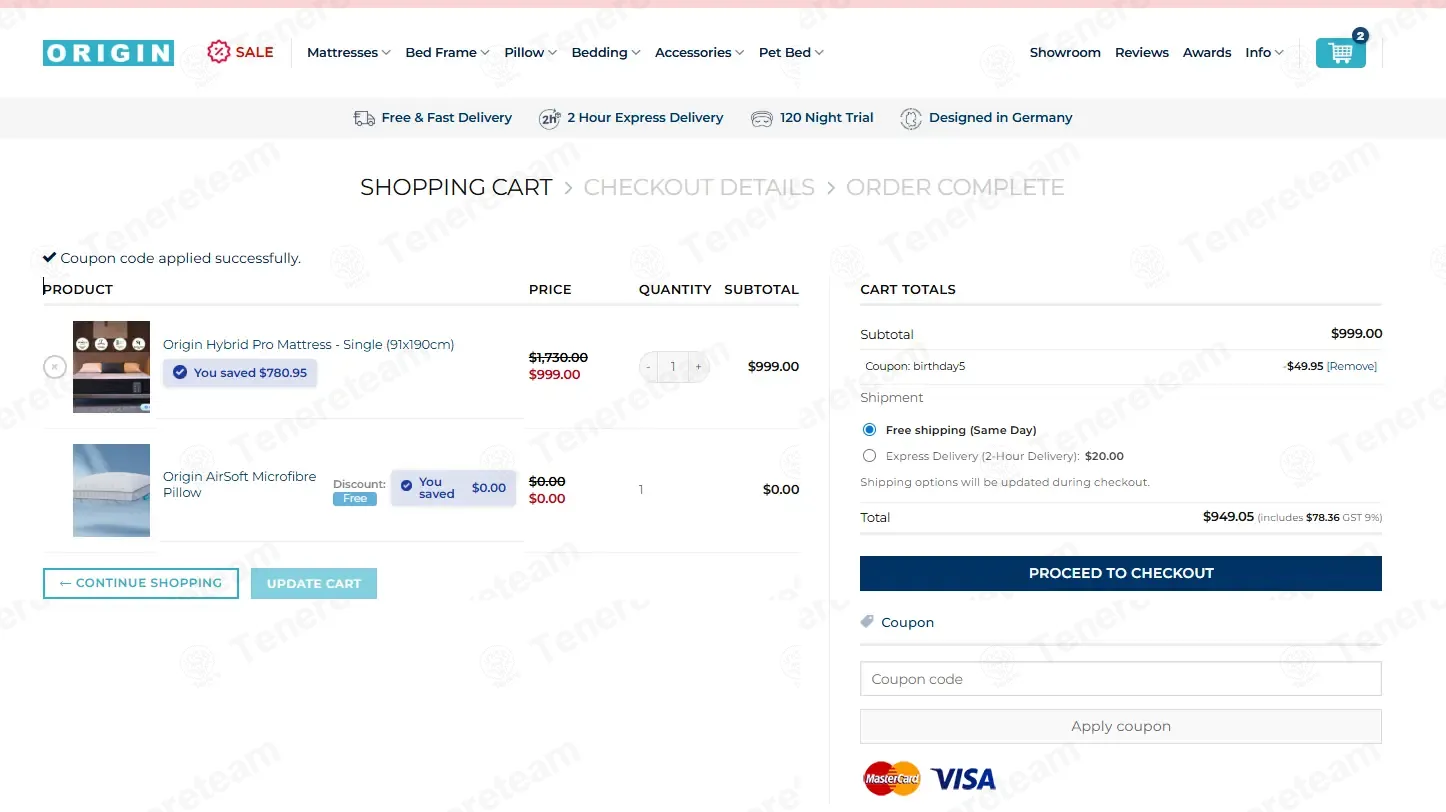Go to CHECKOUT DETAILS step

pyautogui.click(x=699, y=187)
